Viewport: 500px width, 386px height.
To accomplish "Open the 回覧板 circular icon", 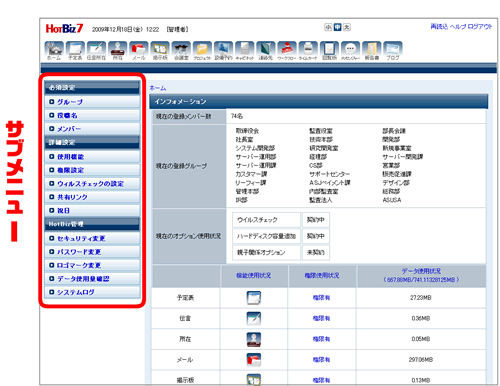I will (329, 51).
